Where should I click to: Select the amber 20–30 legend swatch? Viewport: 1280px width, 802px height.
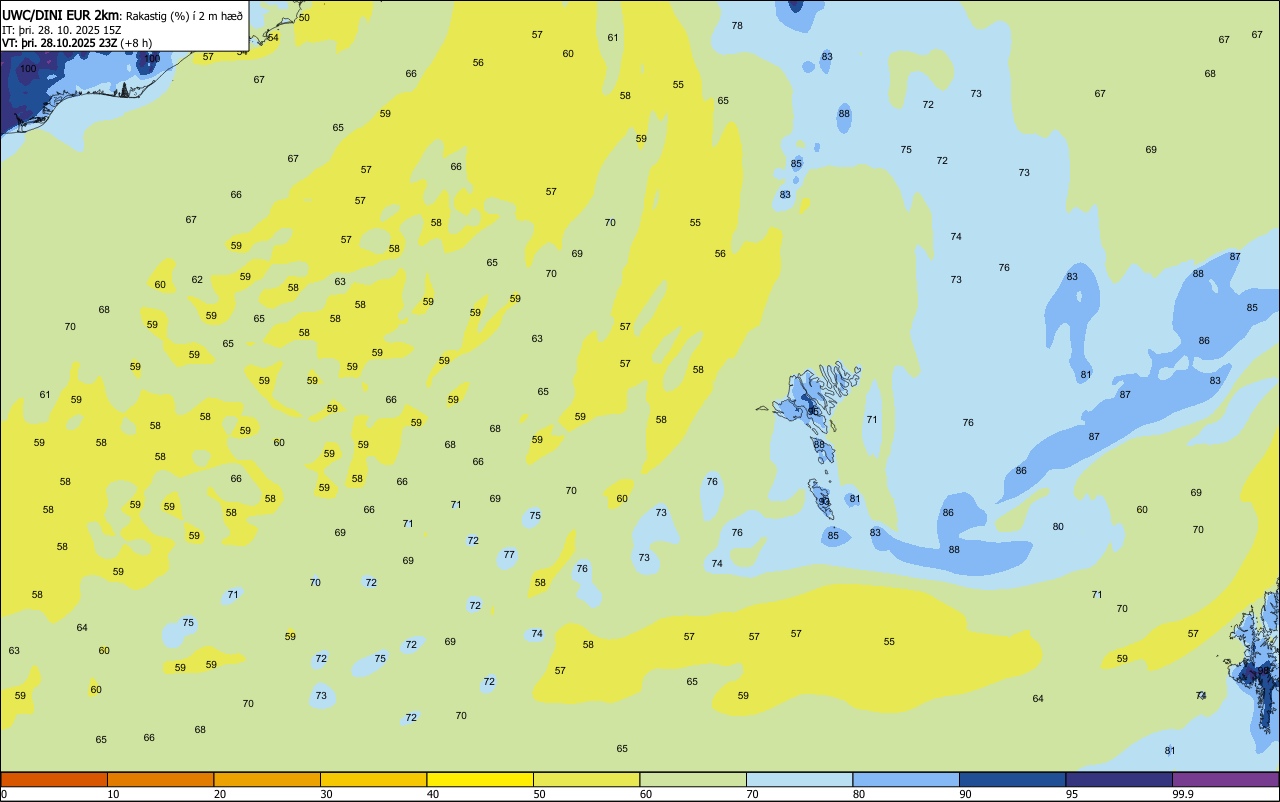267,779
